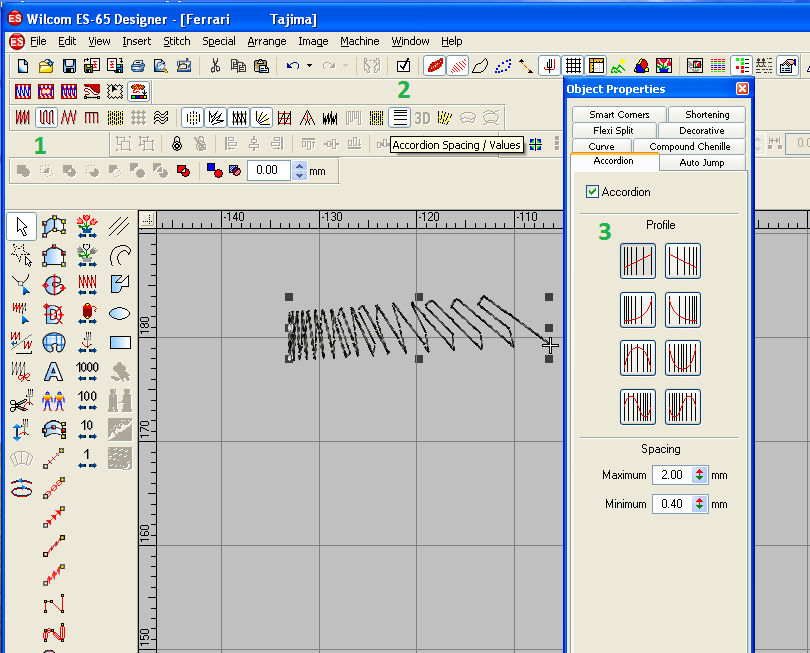This screenshot has height=653, width=810.
Task: Switch to the Auto Jump tab
Action: [x=701, y=162]
